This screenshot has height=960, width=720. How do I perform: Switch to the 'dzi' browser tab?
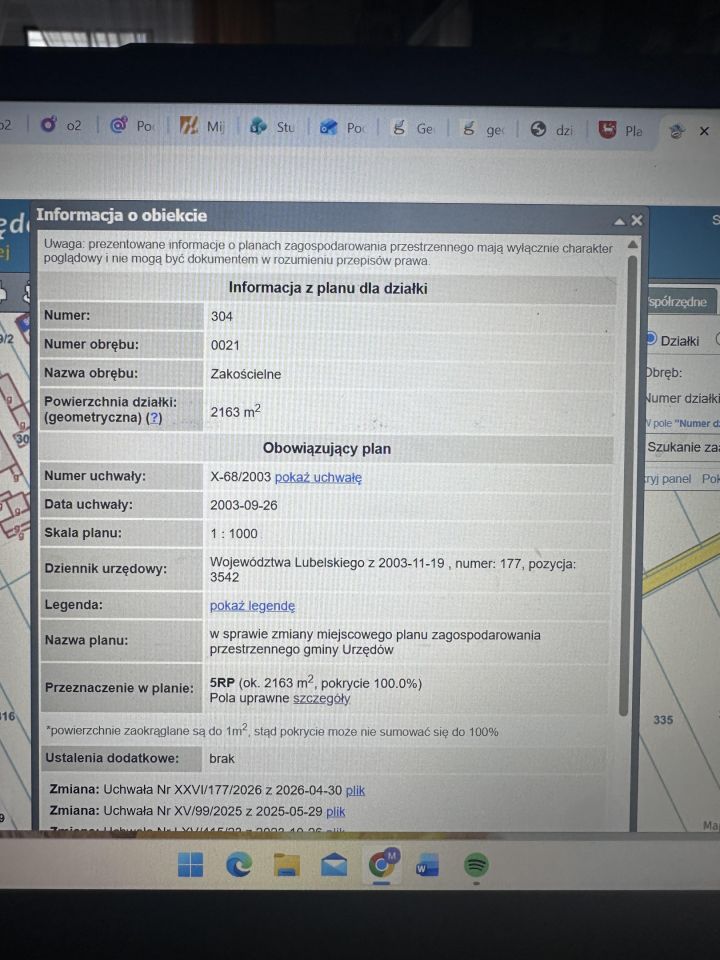(552, 129)
